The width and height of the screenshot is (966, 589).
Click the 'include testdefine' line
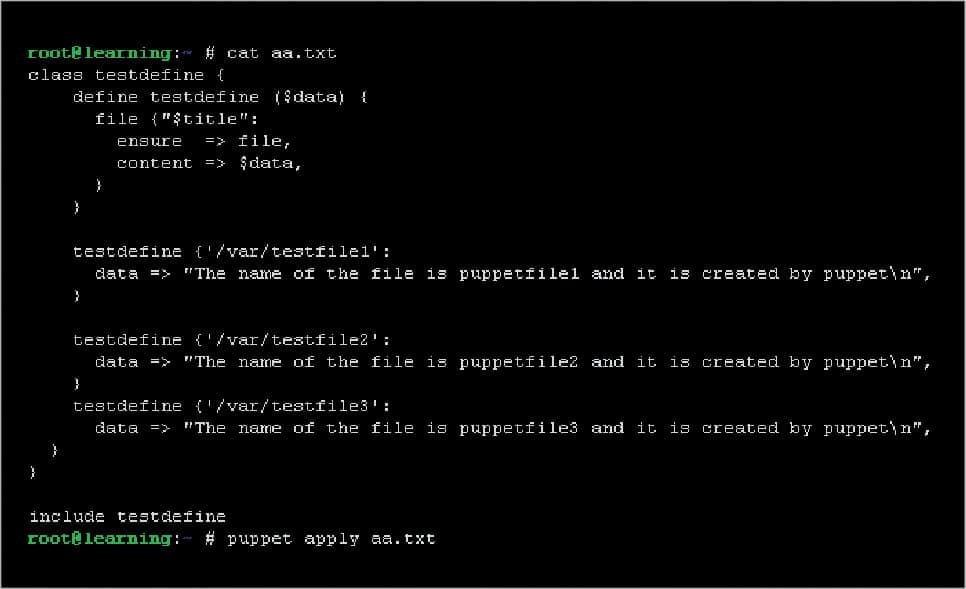pyautogui.click(x=127, y=517)
